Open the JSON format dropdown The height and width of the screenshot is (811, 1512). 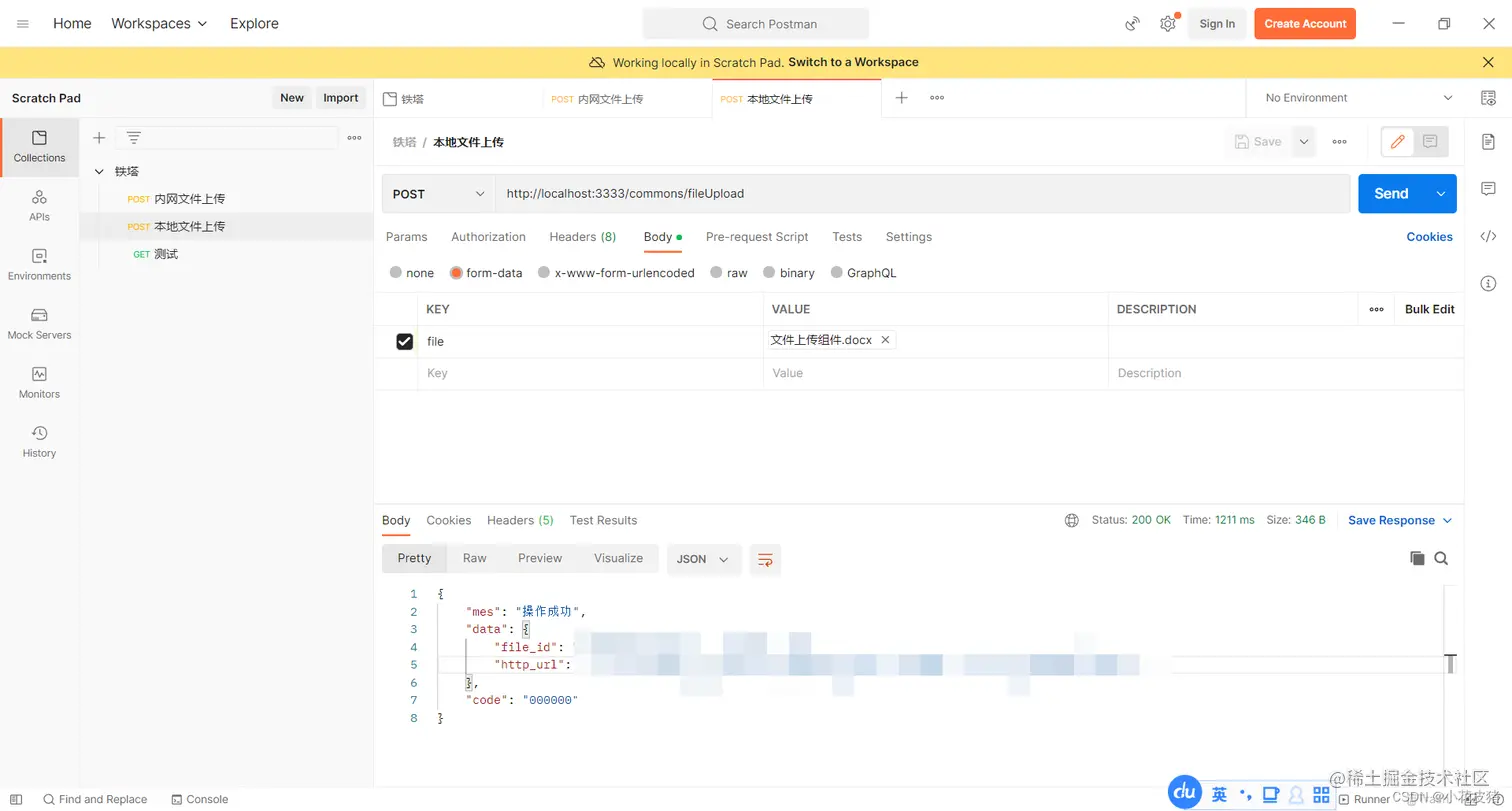pos(703,559)
